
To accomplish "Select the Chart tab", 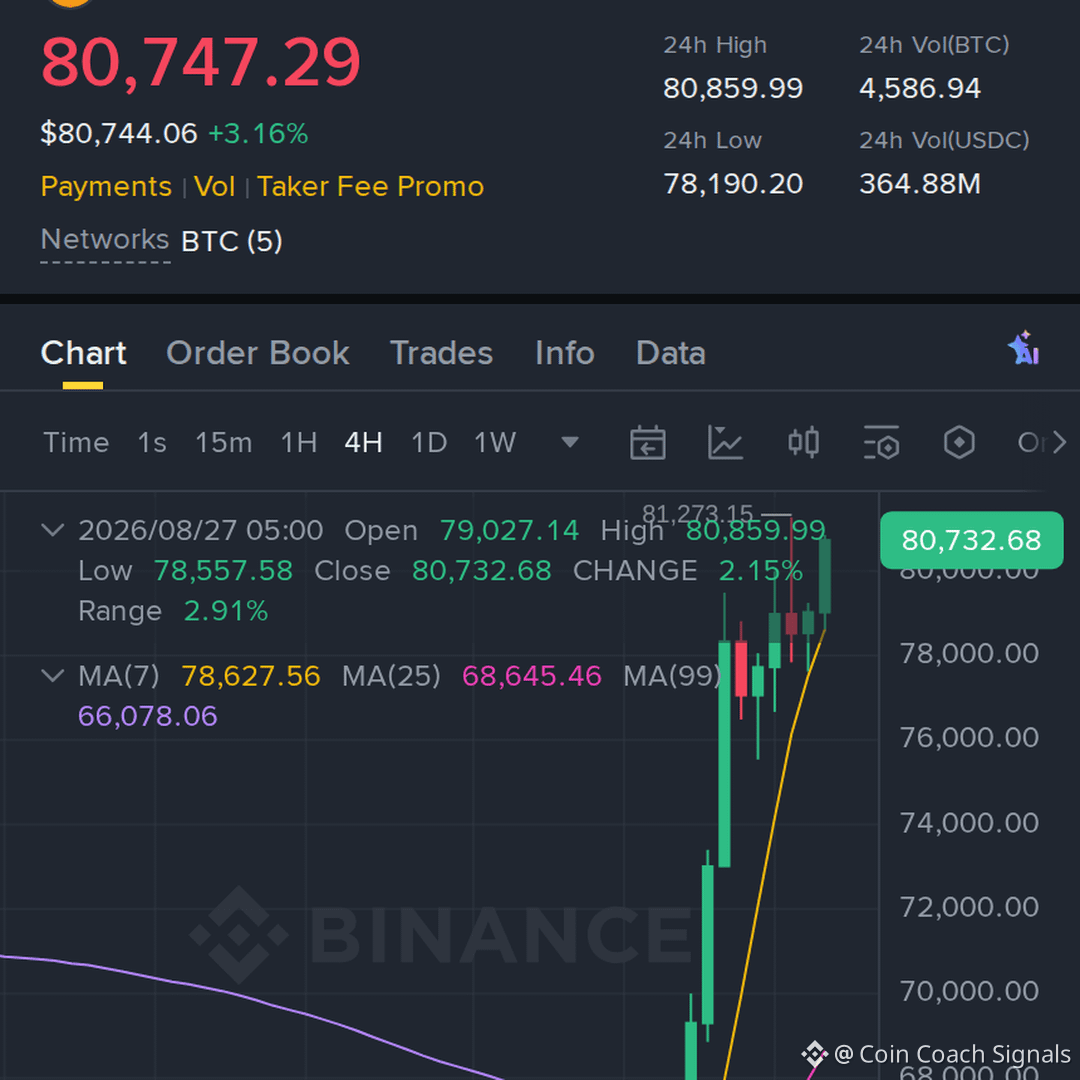I will (83, 353).
